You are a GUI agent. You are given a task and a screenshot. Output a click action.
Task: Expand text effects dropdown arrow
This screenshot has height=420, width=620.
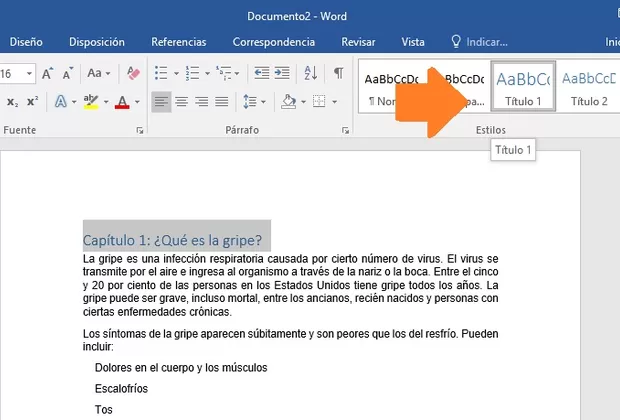74,102
